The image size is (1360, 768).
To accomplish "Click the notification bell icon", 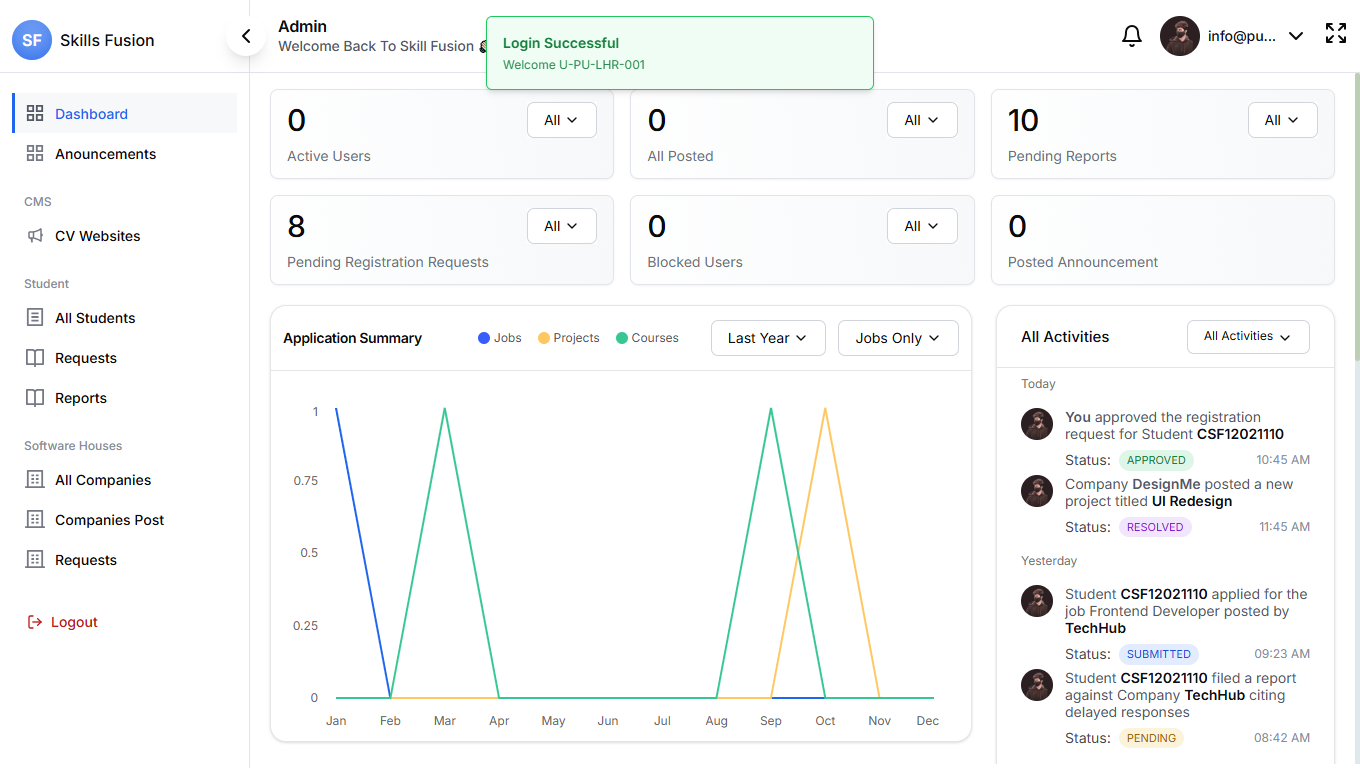I will (x=1131, y=36).
